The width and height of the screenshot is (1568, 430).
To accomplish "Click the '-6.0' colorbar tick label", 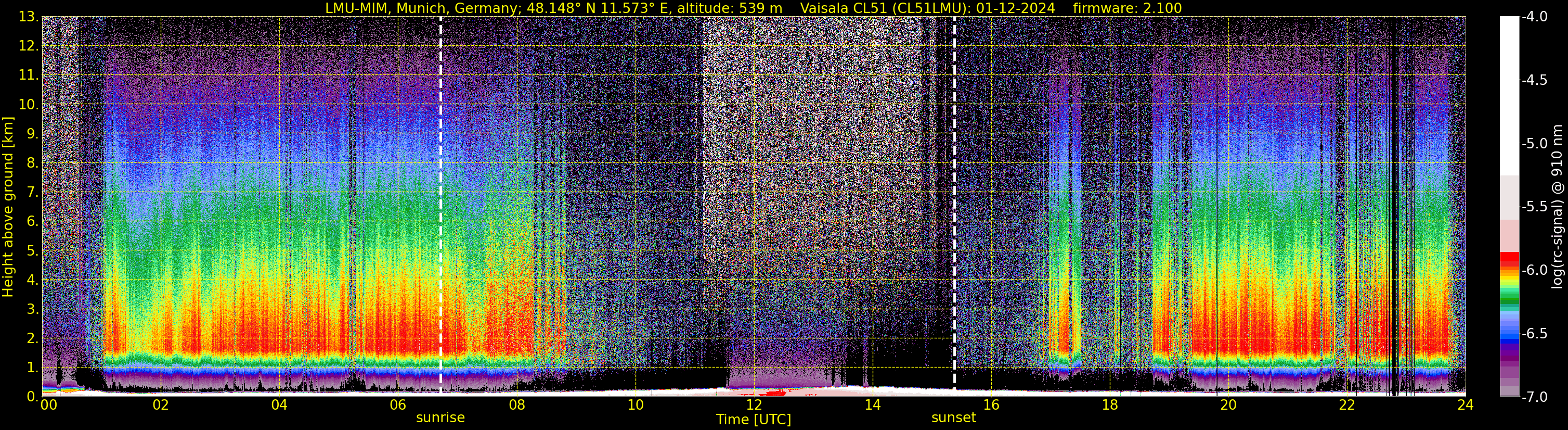I will click(x=1535, y=270).
